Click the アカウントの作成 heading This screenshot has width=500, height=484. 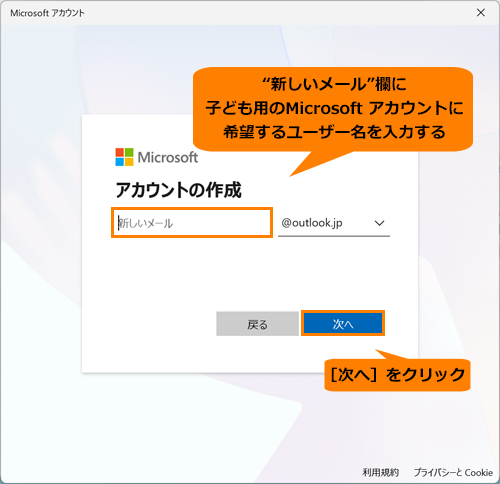tap(178, 190)
